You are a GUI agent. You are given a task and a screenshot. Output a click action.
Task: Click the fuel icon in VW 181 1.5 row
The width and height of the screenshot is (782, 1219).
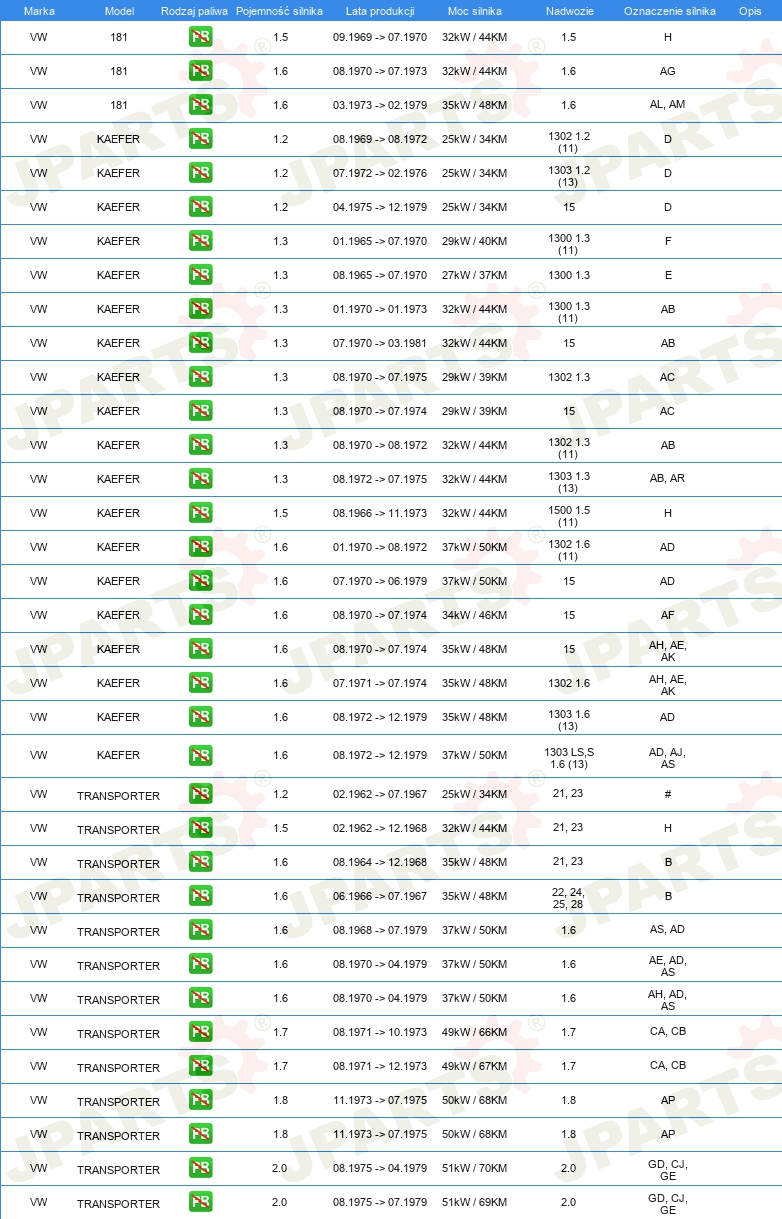coord(200,38)
